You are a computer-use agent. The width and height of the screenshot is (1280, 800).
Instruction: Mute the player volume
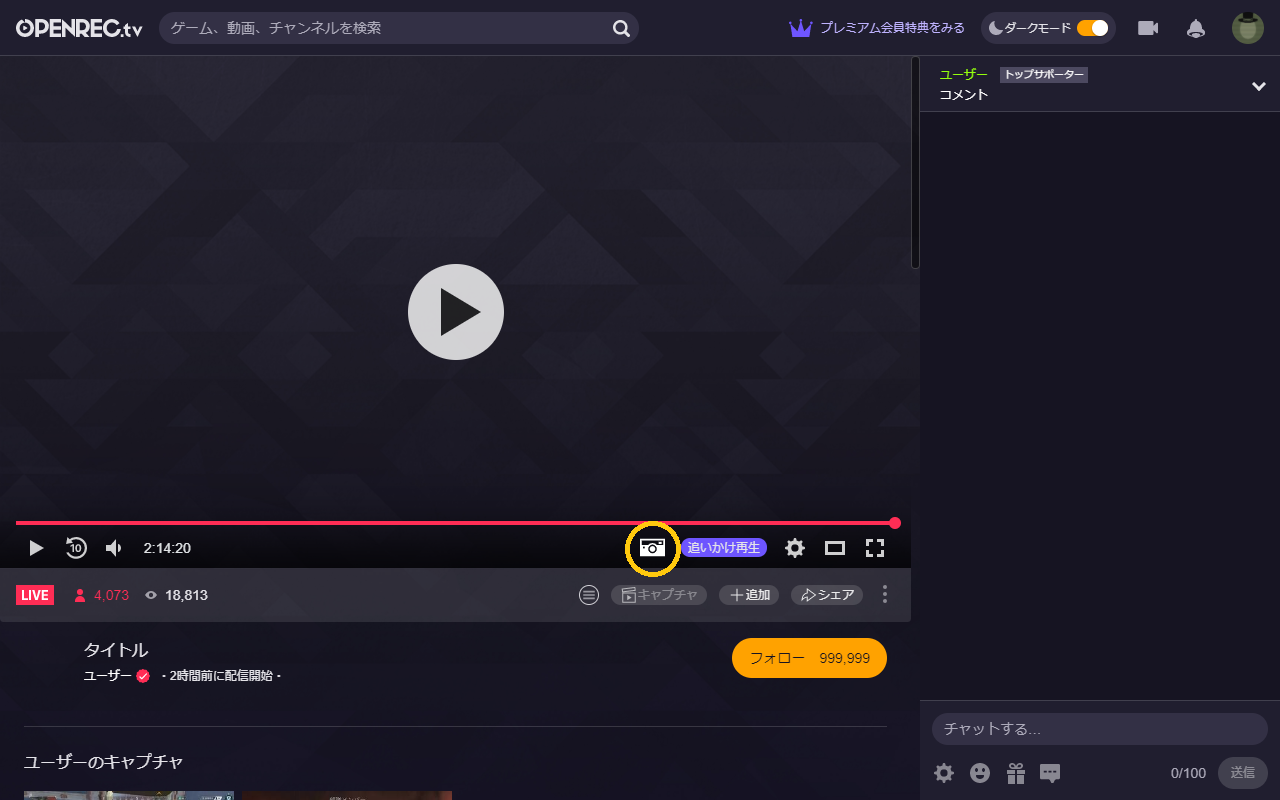click(114, 548)
